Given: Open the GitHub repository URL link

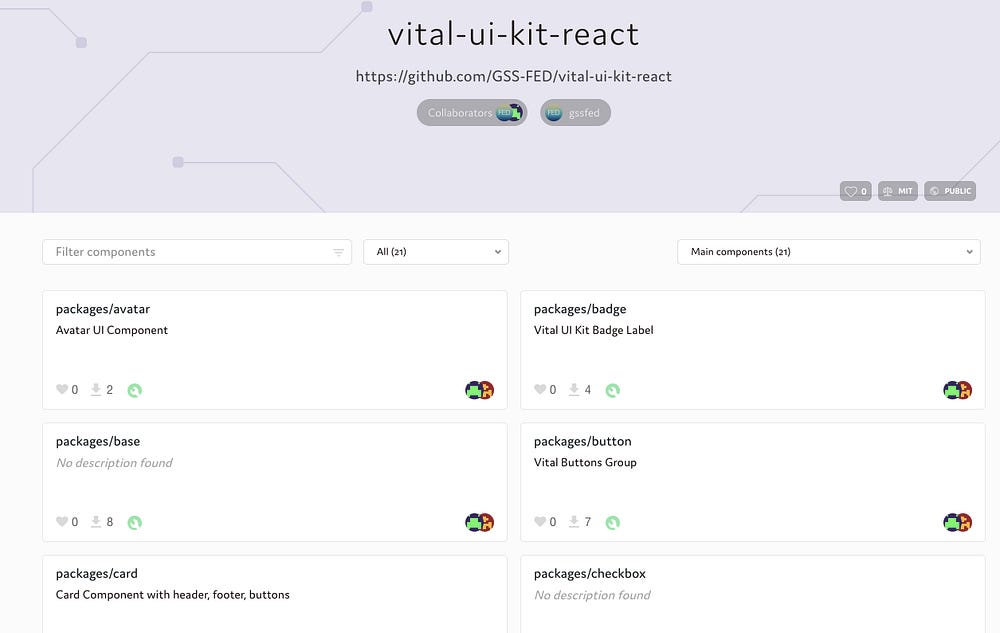Looking at the screenshot, I should [513, 76].
